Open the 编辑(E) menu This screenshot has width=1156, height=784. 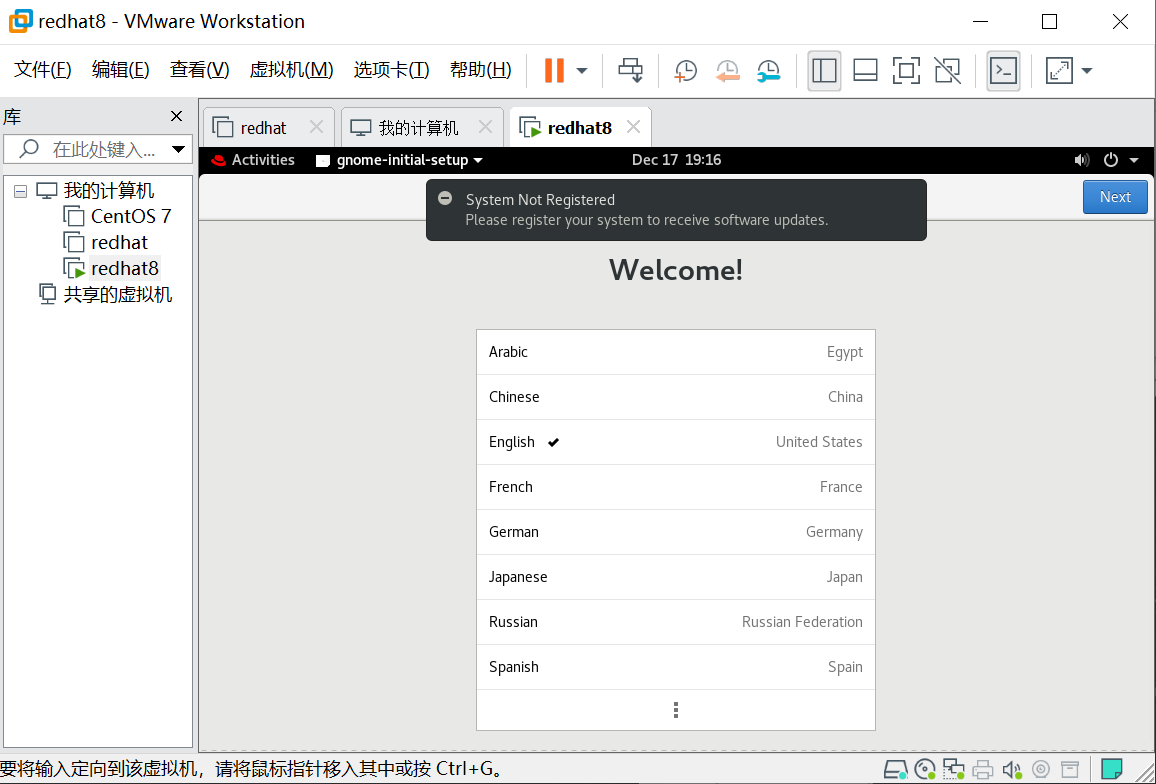[x=120, y=70]
